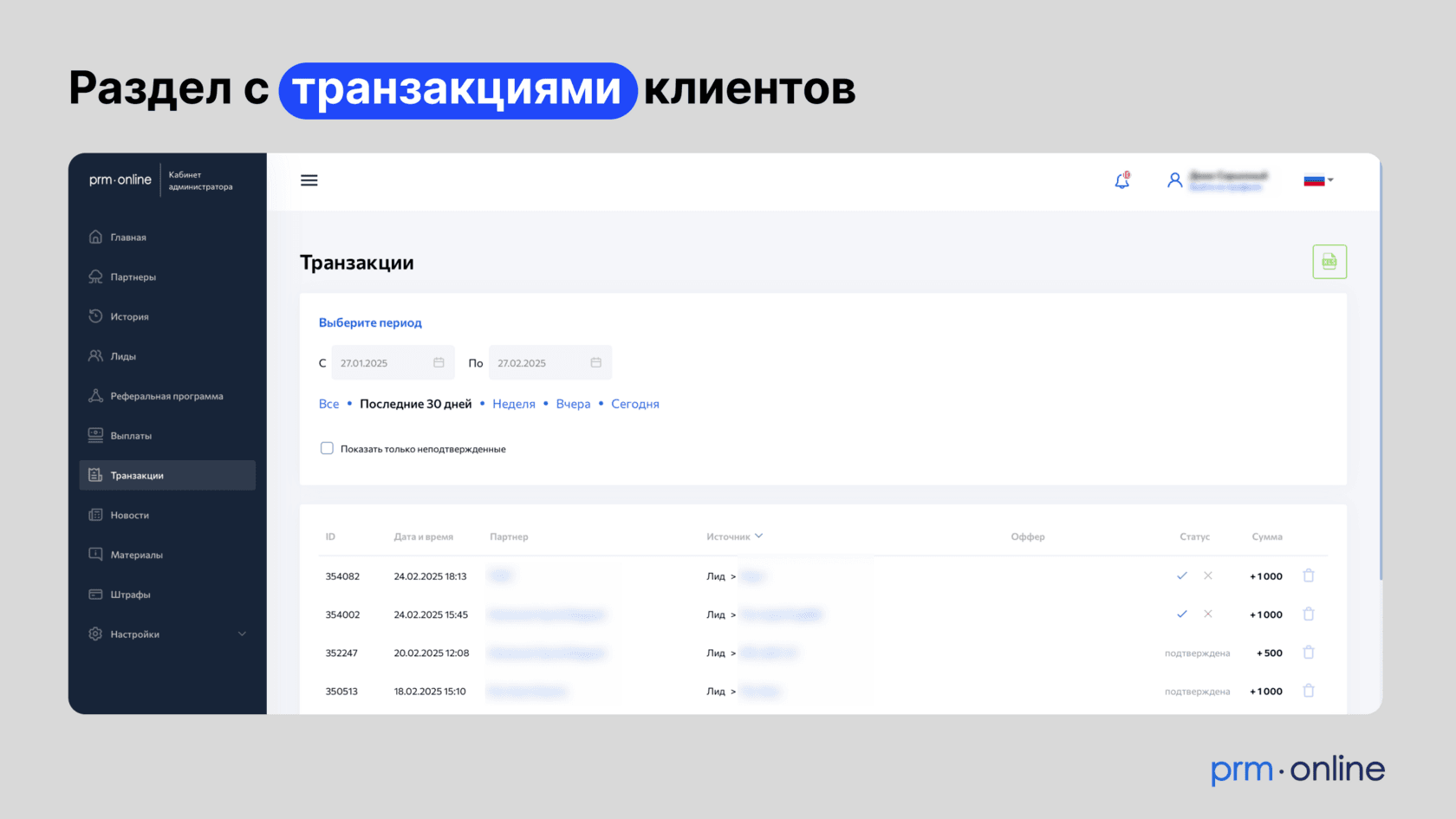Open notifications bell icon
1456x819 pixels.
[x=1121, y=180]
